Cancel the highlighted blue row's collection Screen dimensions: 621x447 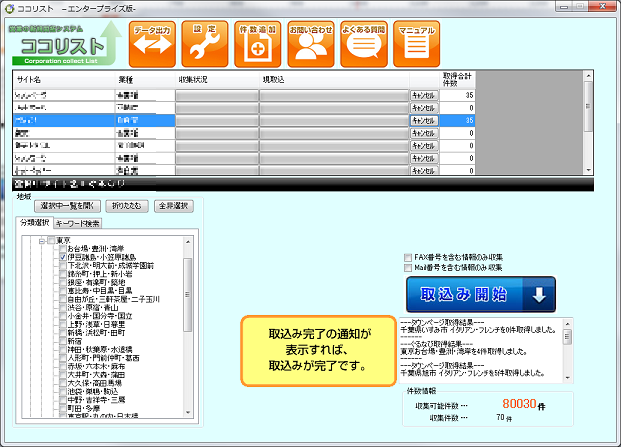(424, 120)
